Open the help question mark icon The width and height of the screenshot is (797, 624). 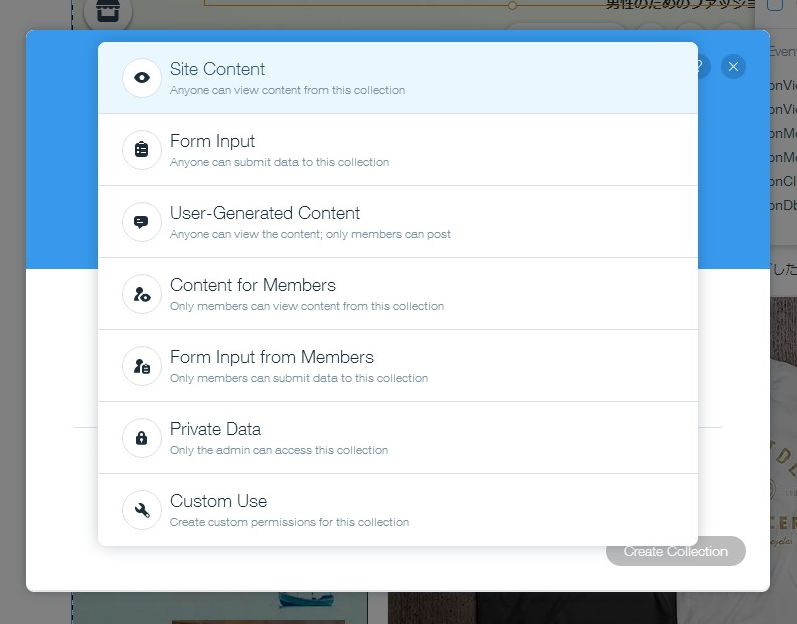pyautogui.click(x=704, y=67)
